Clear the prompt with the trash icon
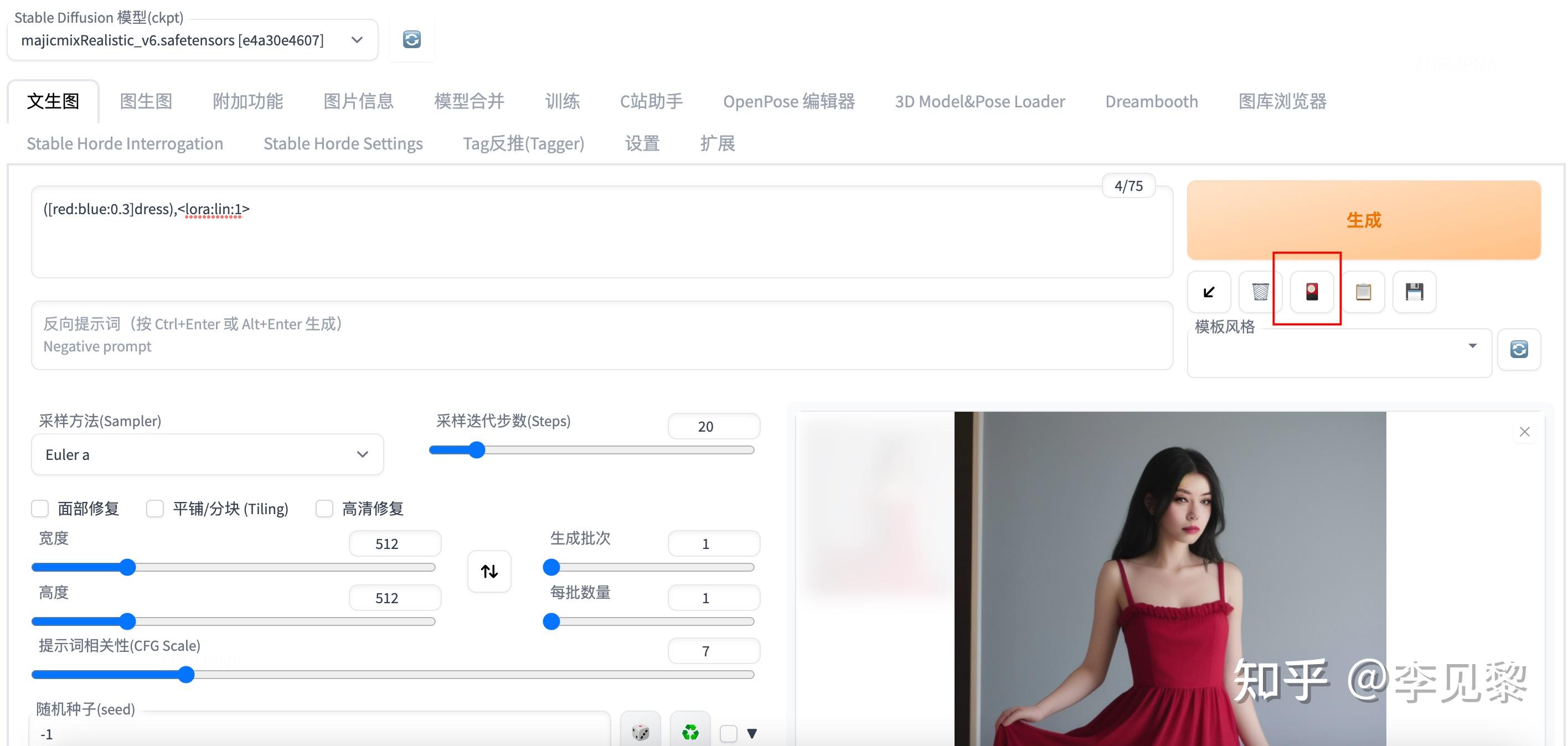The width and height of the screenshot is (1568, 746). 1260,292
